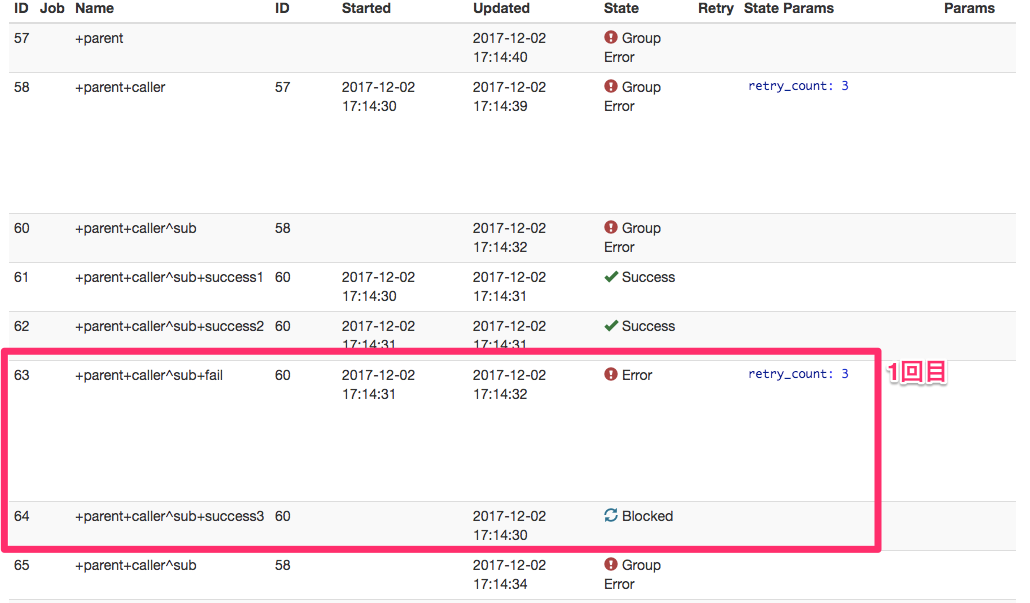Click the Updated column header
The width and height of the screenshot is (1030, 603).
click(501, 8)
